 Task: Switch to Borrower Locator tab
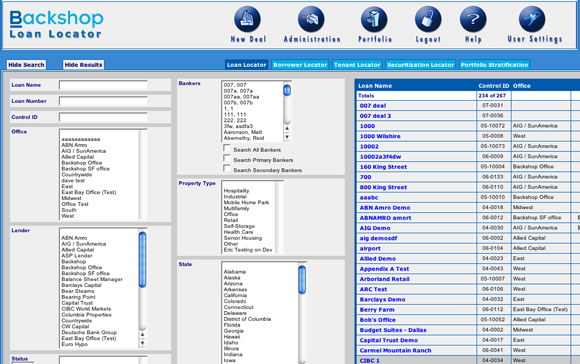click(300, 65)
